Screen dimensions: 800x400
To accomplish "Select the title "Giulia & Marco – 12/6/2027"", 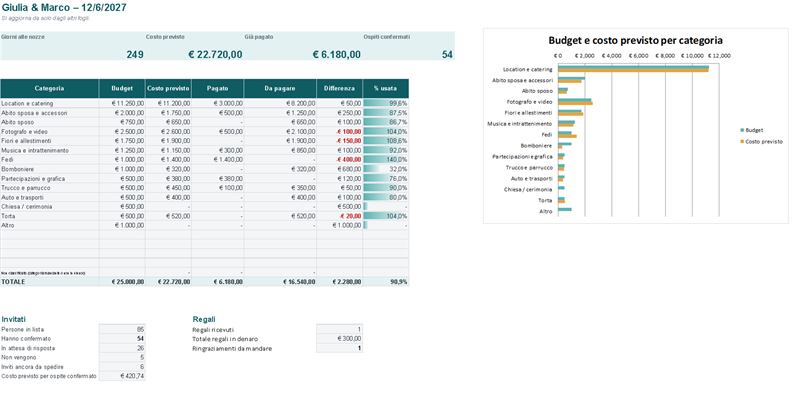I will (x=64, y=8).
